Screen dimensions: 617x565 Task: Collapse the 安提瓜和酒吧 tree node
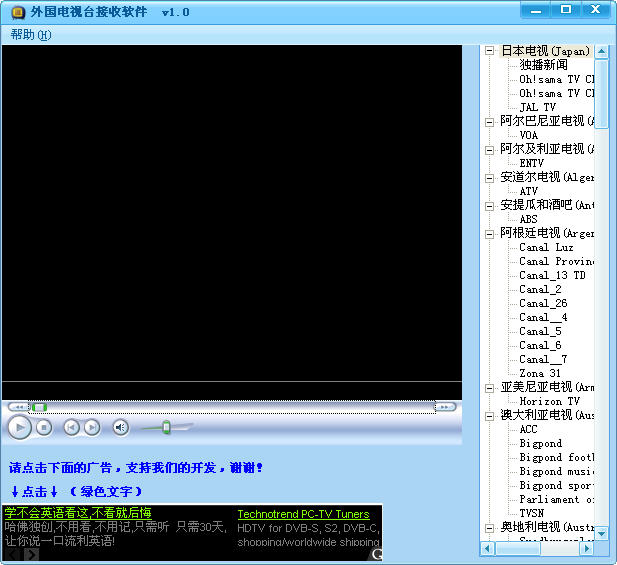490,206
